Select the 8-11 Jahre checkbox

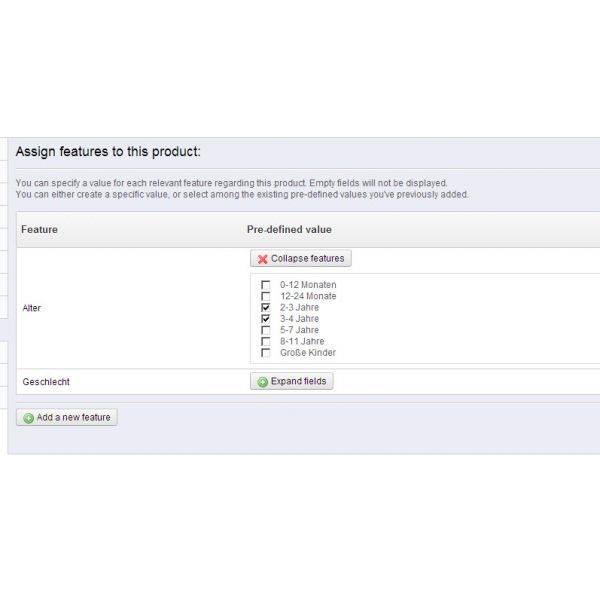click(x=266, y=341)
